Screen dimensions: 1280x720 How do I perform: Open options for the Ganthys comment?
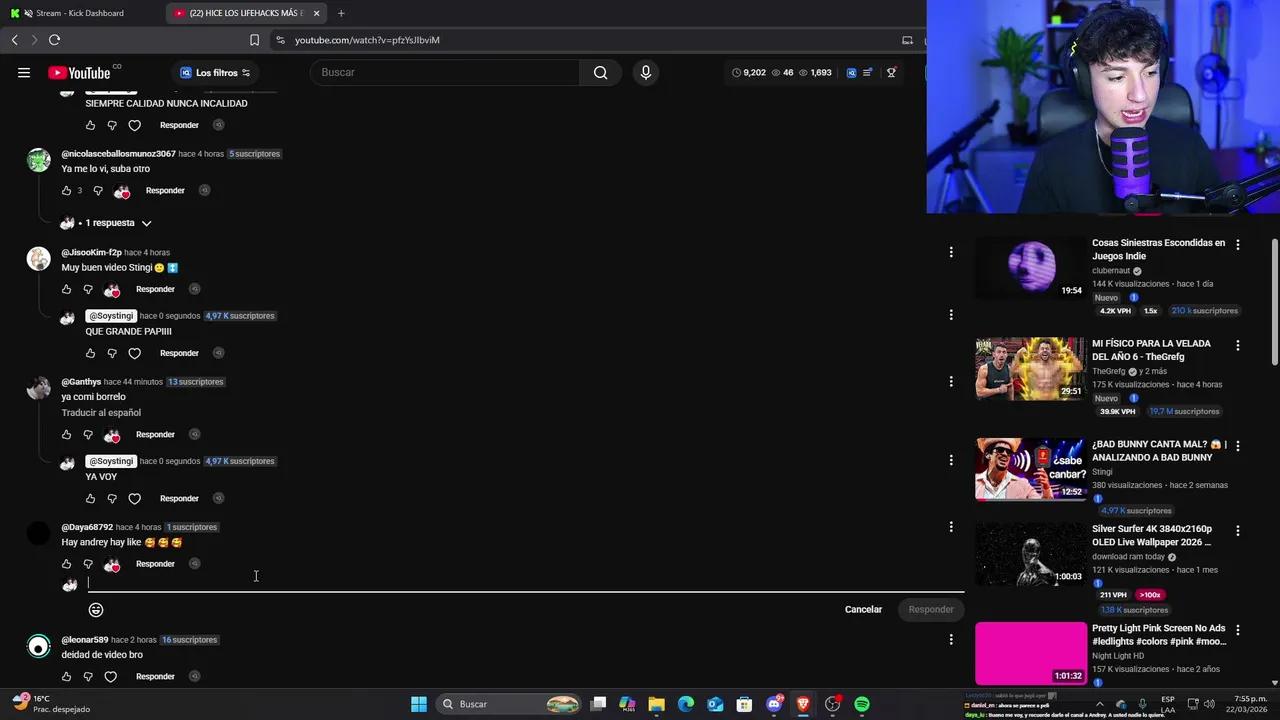[x=951, y=382]
